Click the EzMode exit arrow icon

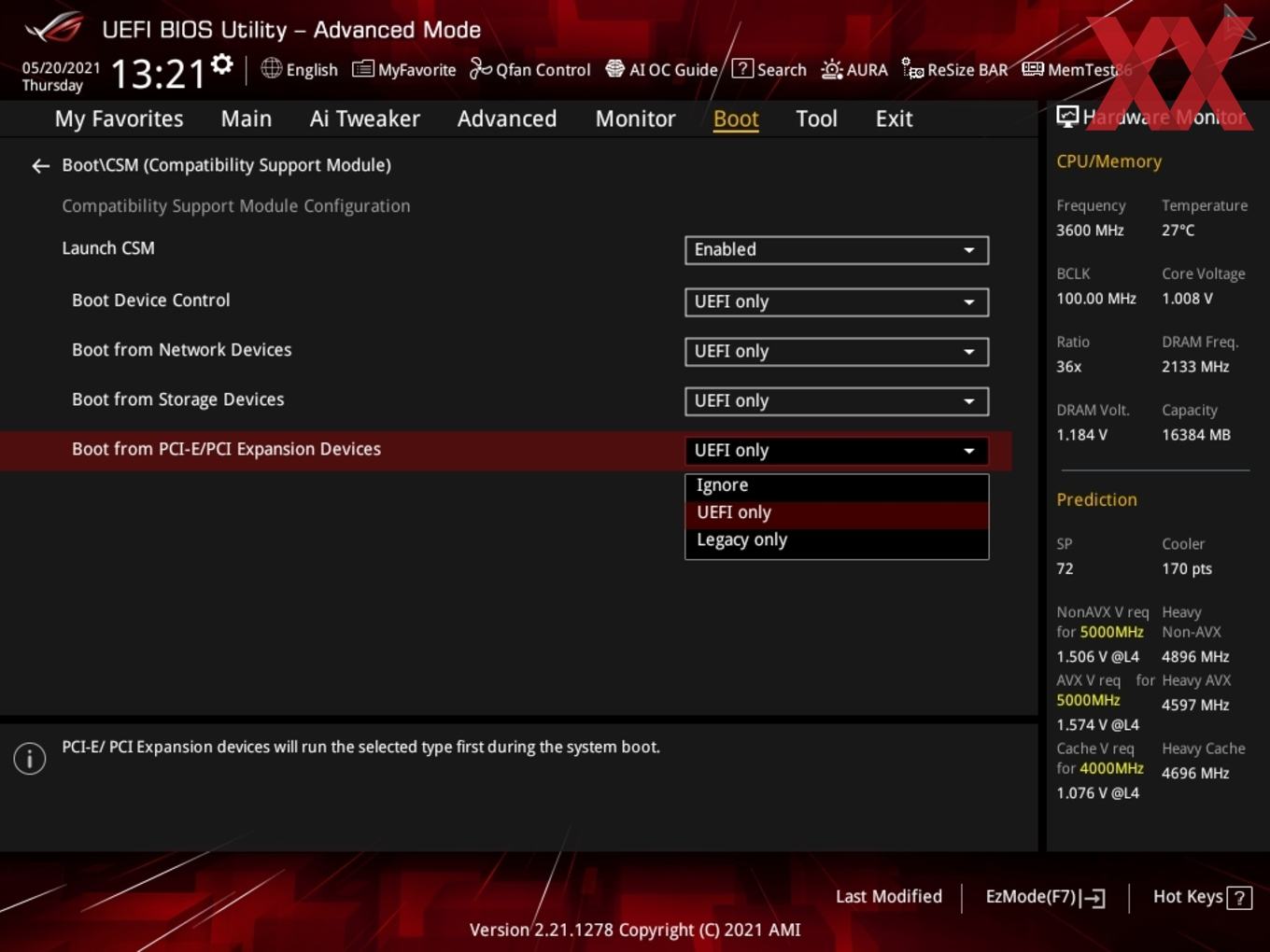1093,898
